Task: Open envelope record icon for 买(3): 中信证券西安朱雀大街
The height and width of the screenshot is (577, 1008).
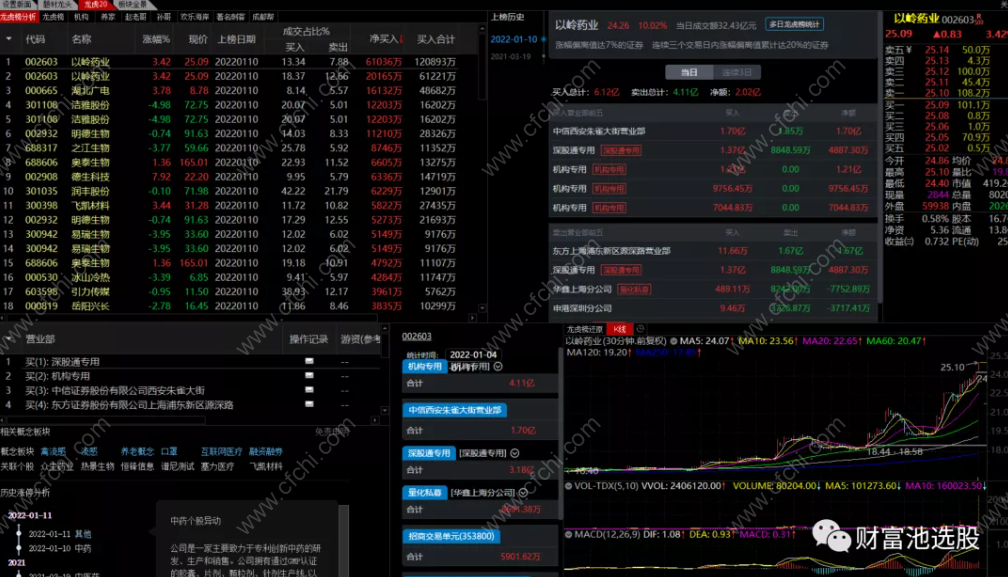Action: [309, 389]
